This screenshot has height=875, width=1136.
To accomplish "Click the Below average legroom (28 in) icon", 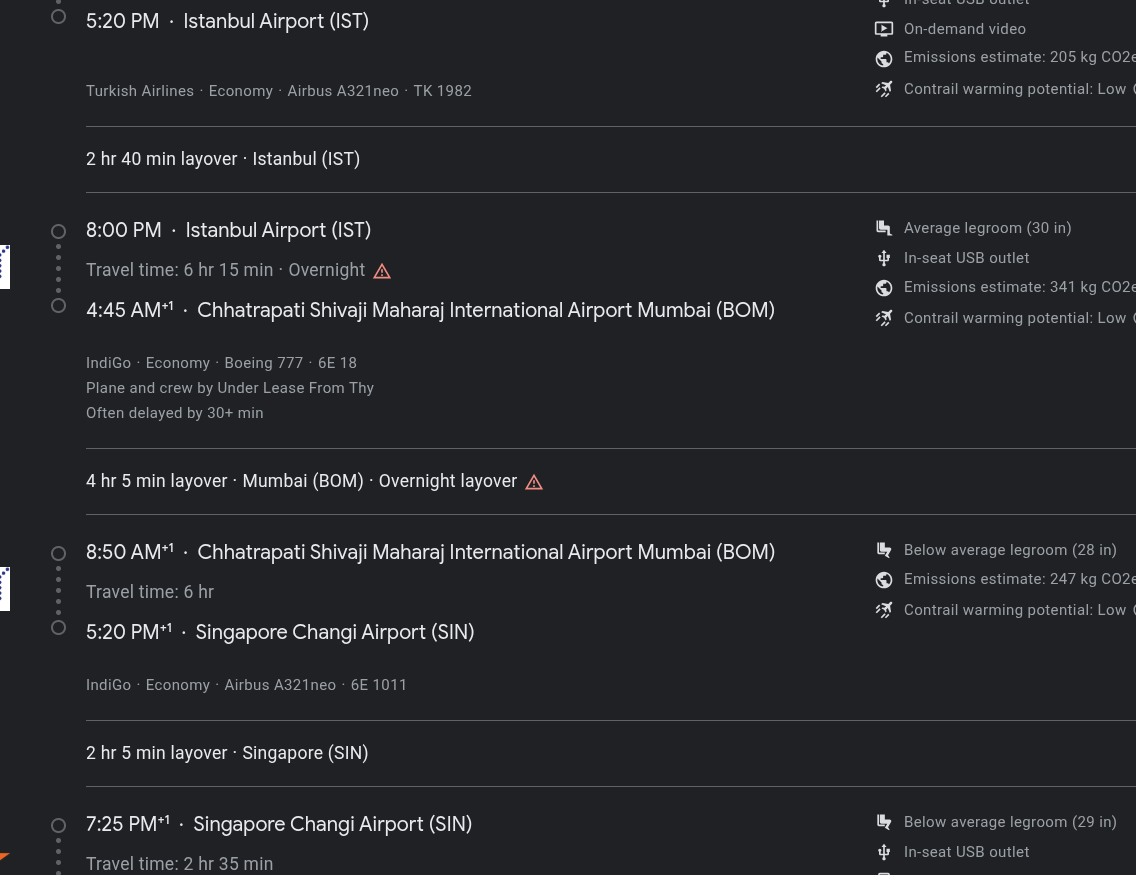I will tap(884, 551).
